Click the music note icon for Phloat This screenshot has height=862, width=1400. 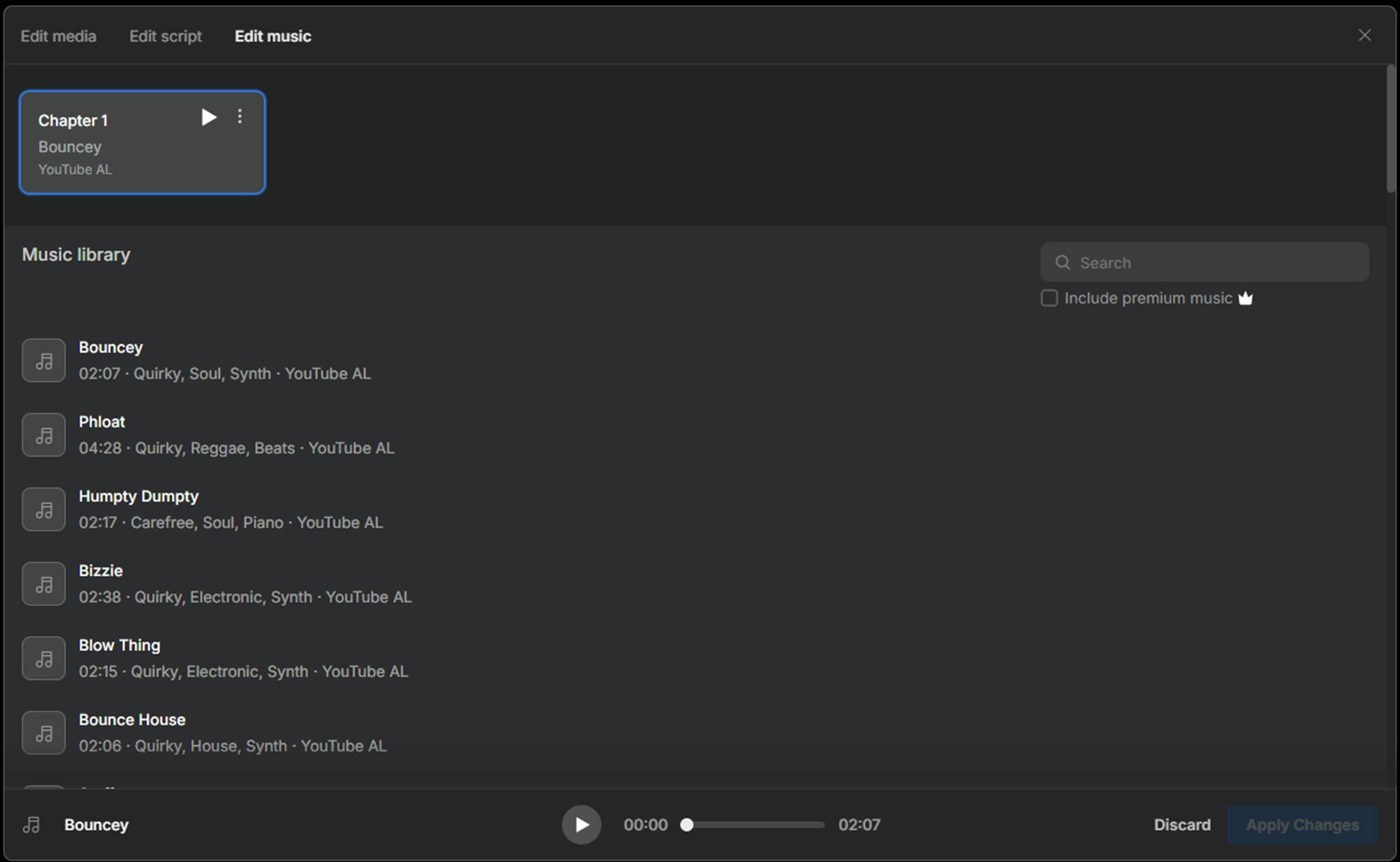coord(43,435)
